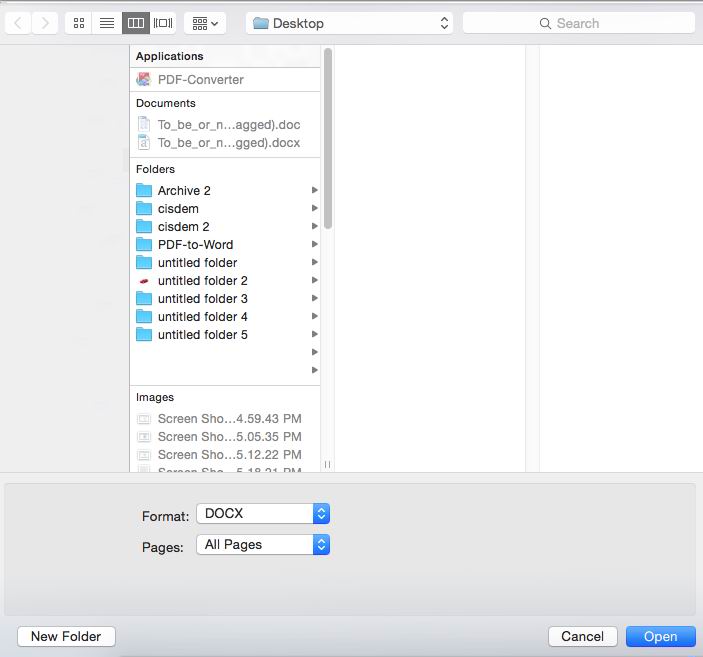Expand Archive 2 using its arrow
Viewport: 703px width, 657px height.
(x=315, y=190)
